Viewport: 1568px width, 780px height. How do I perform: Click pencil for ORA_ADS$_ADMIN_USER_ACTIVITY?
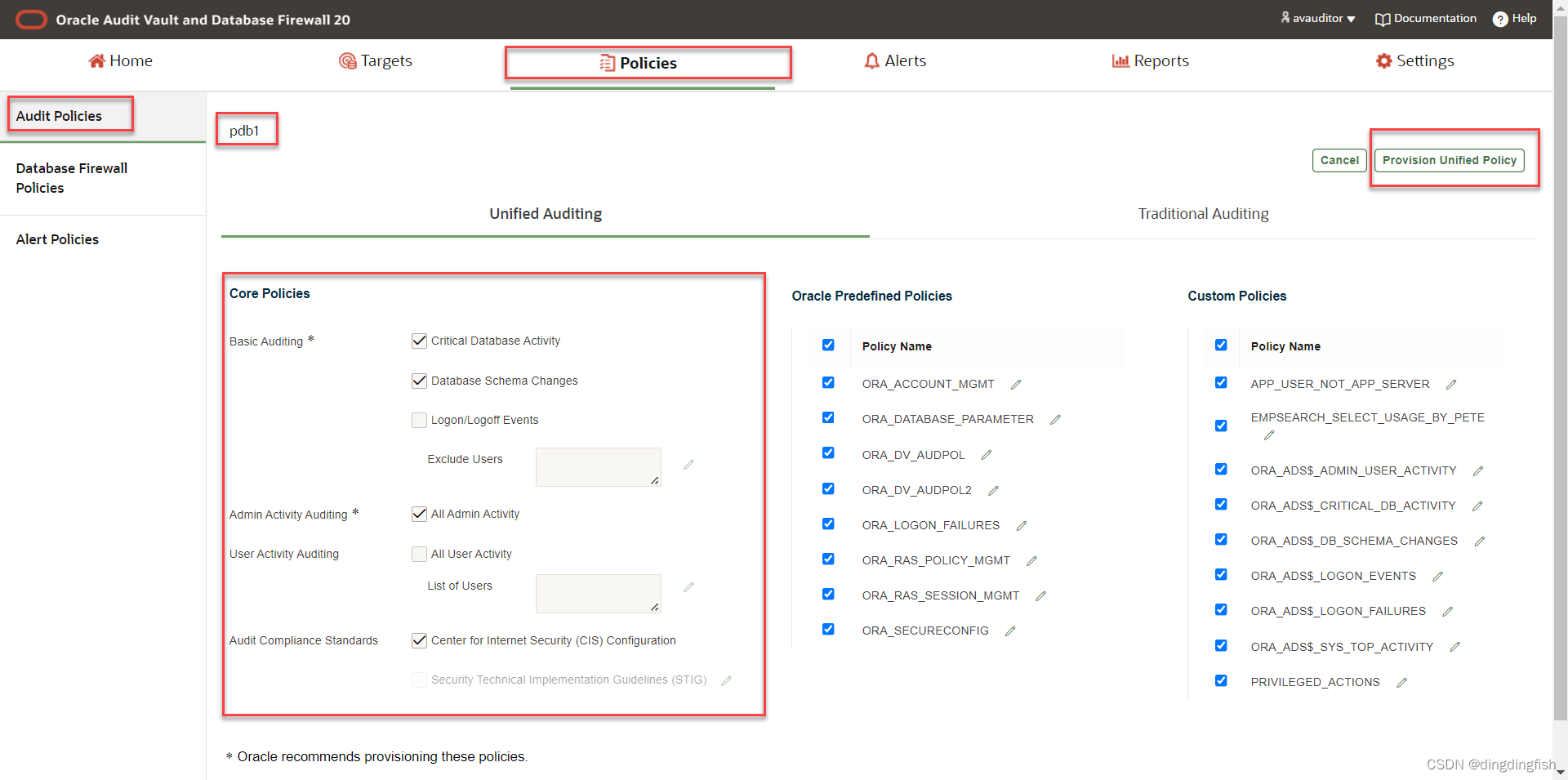(1478, 471)
